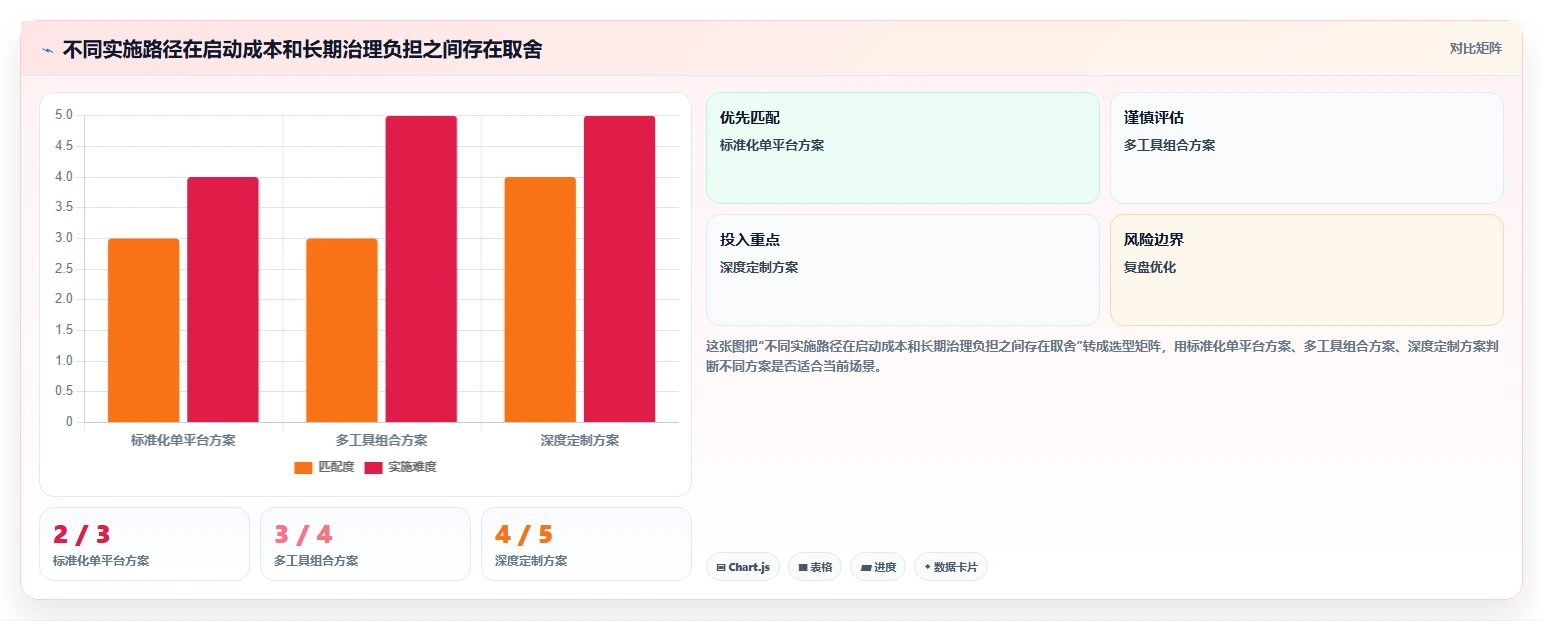
Task: Click orange 匹配度 bar for 深度定制方案
Action: (540, 300)
